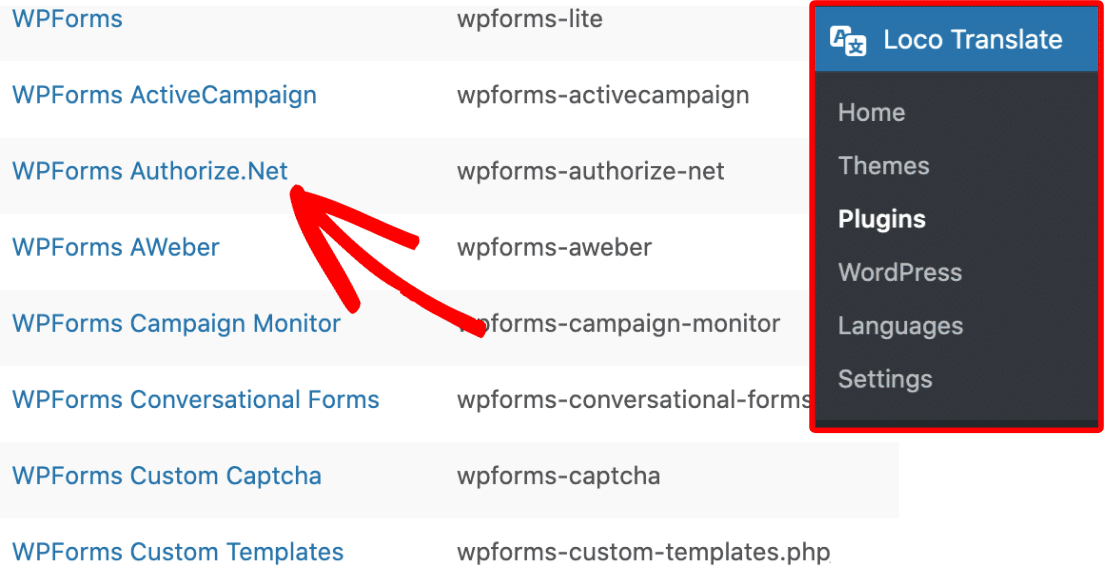1116x587 pixels.
Task: Click WPForms Conversational Forms link
Action: tap(195, 399)
